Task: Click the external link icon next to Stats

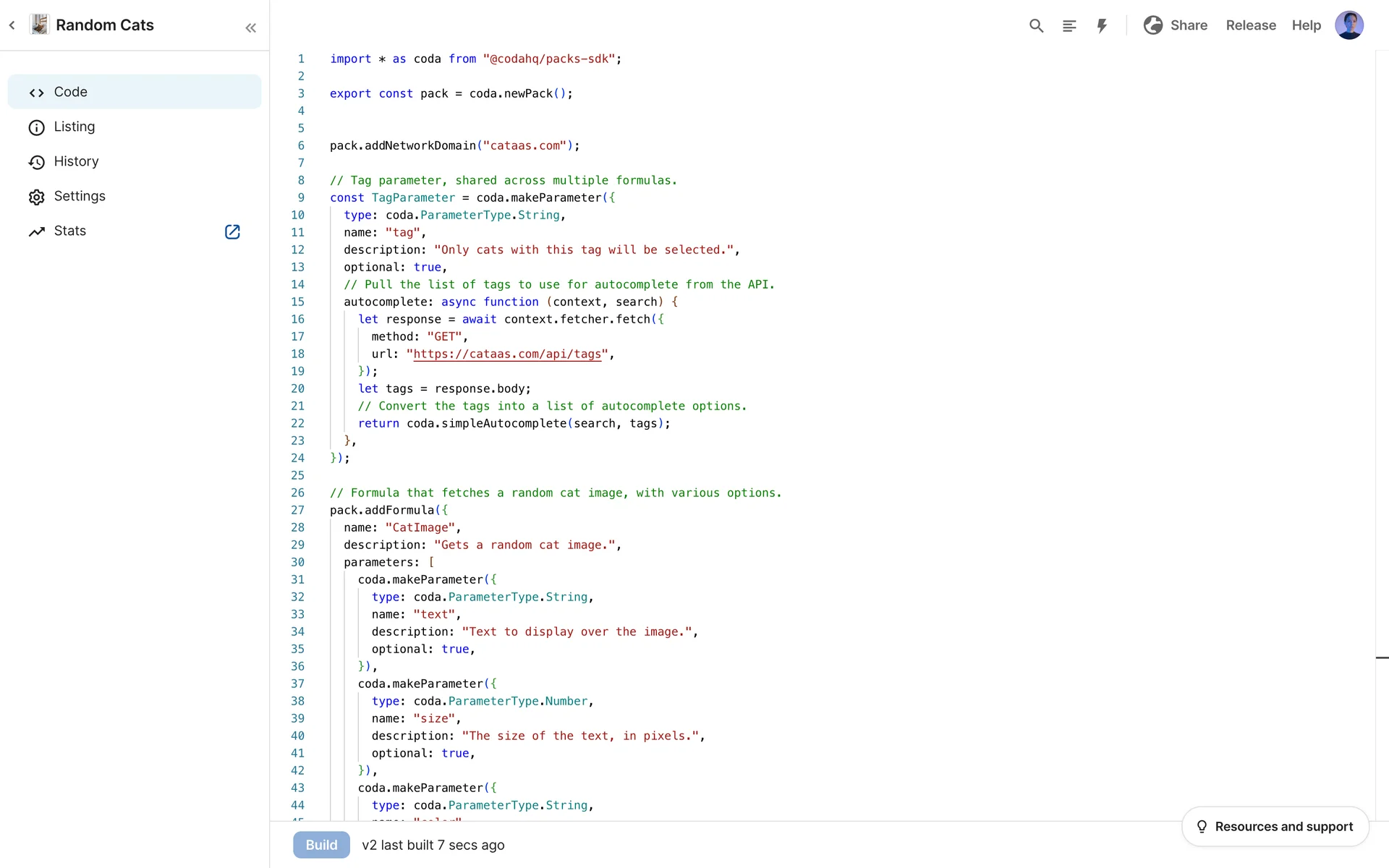Action: coord(232,231)
